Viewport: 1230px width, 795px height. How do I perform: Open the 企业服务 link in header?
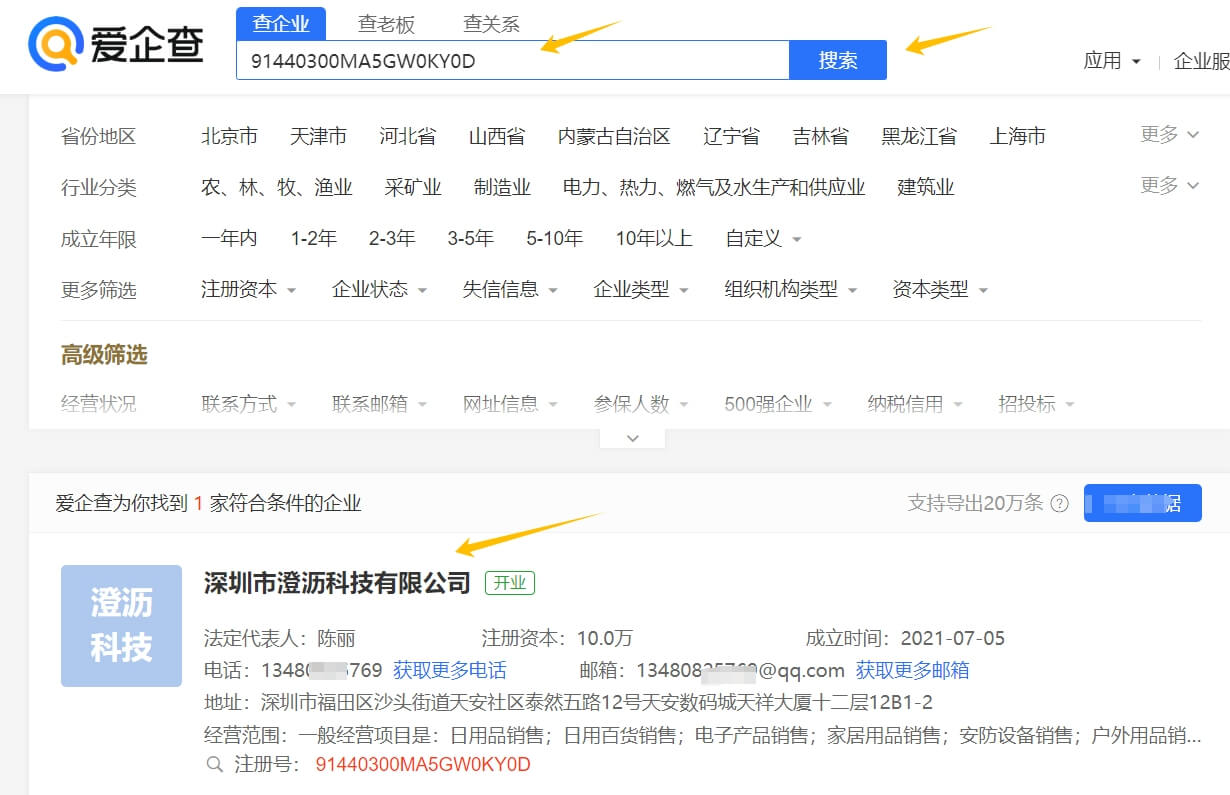[x=1202, y=61]
